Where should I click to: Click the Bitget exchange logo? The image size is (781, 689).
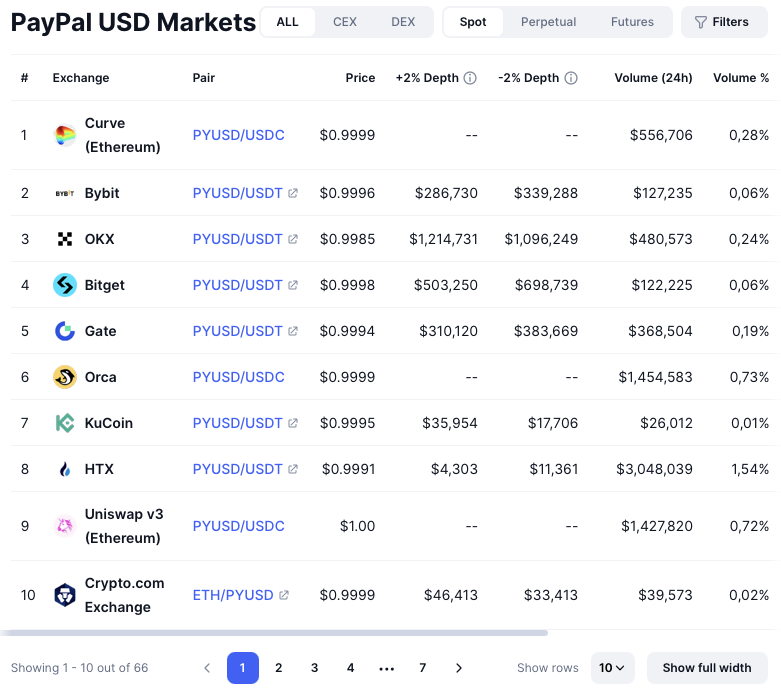[x=65, y=285]
